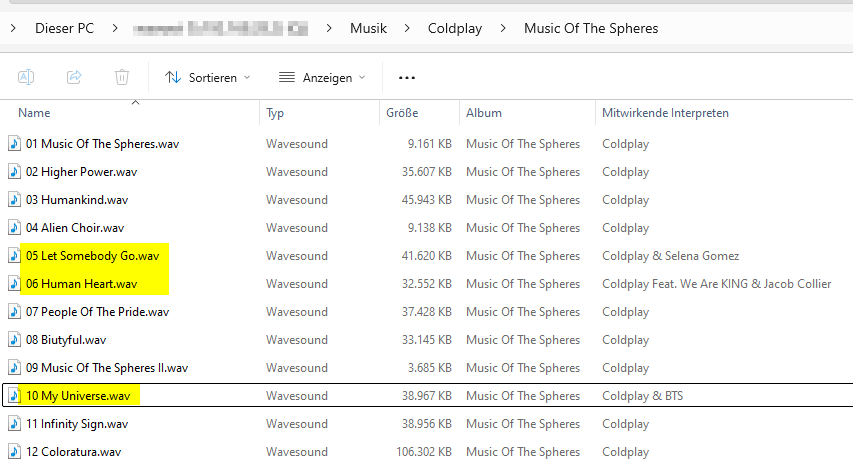This screenshot has width=853, height=468.
Task: Click the Delete trash can icon
Action: coord(122,77)
